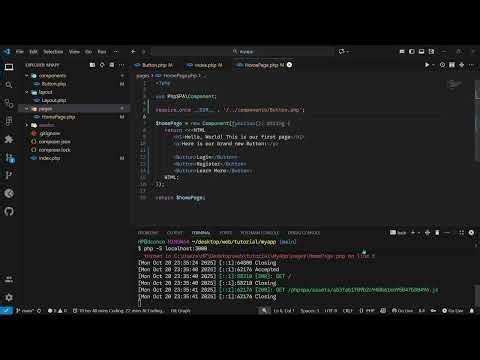Open the Accounts icon above the gear
Image resolution: width=480 pixels, height=360 pixels.
(x=9, y=279)
